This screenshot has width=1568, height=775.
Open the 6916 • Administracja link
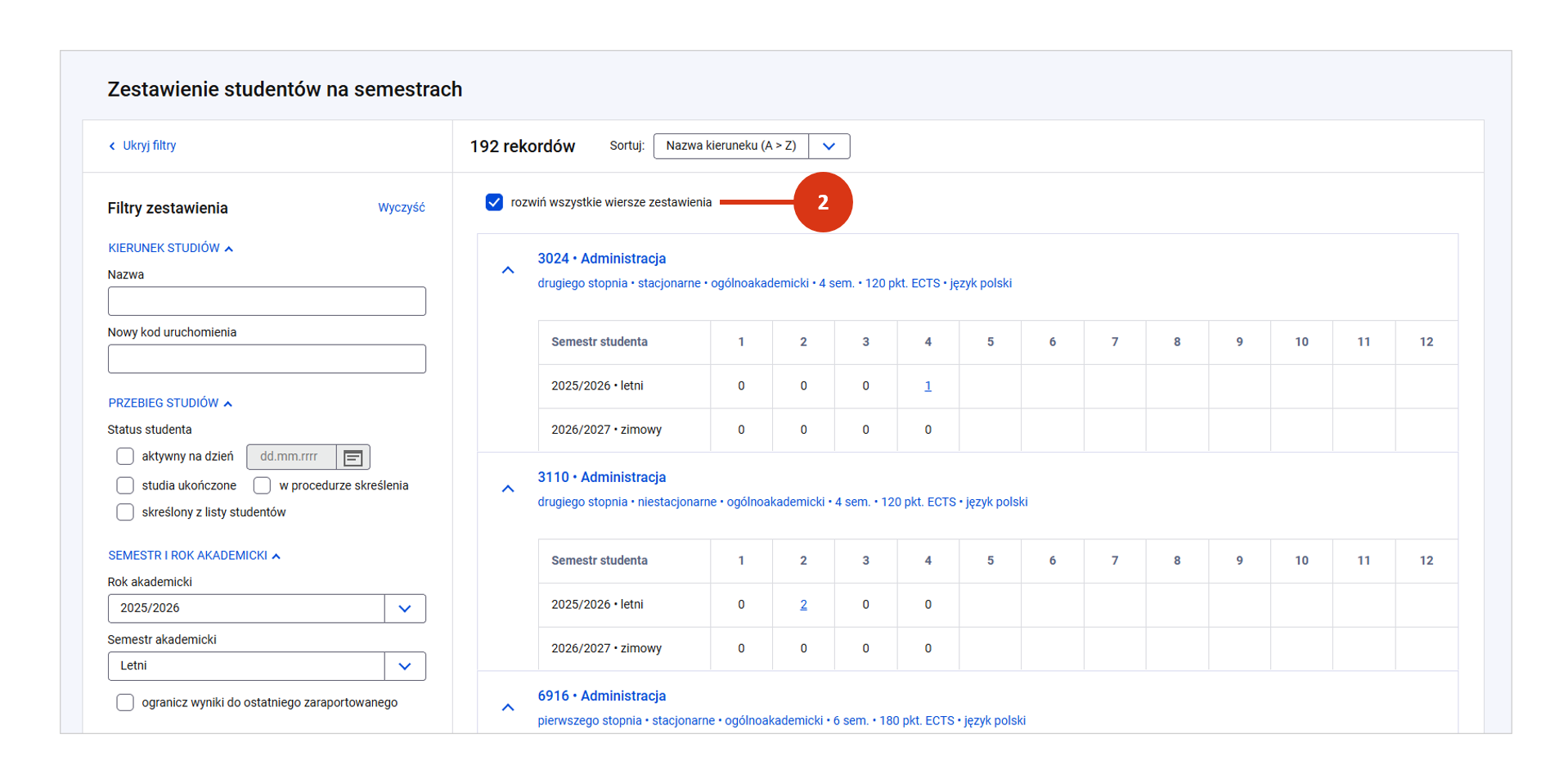(x=601, y=696)
